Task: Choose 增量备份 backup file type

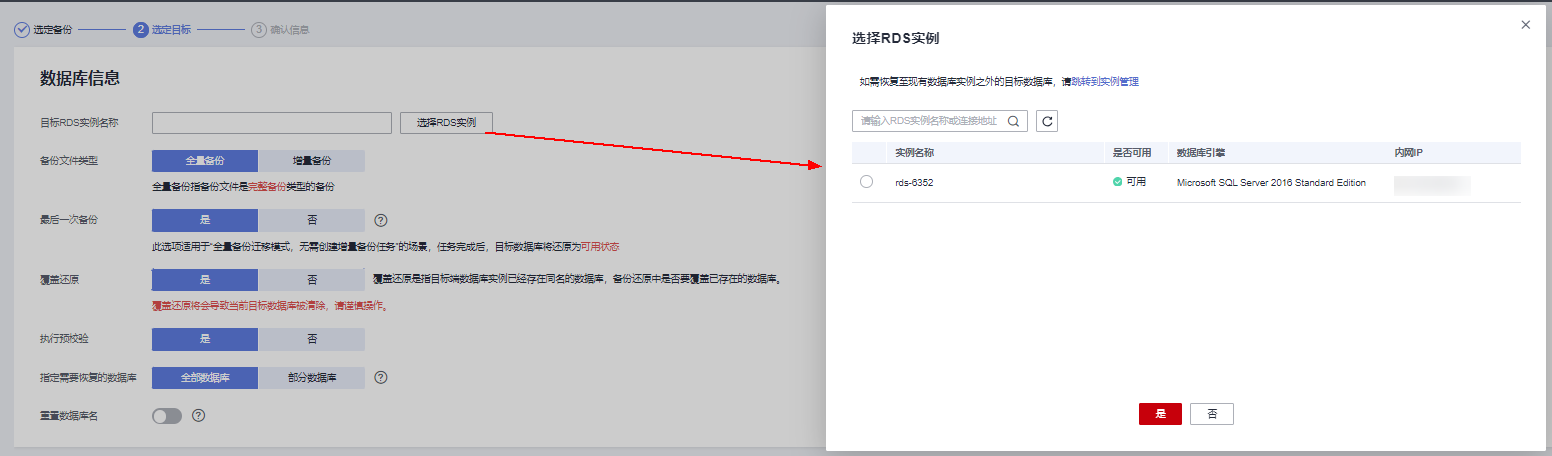Action: click(x=312, y=160)
